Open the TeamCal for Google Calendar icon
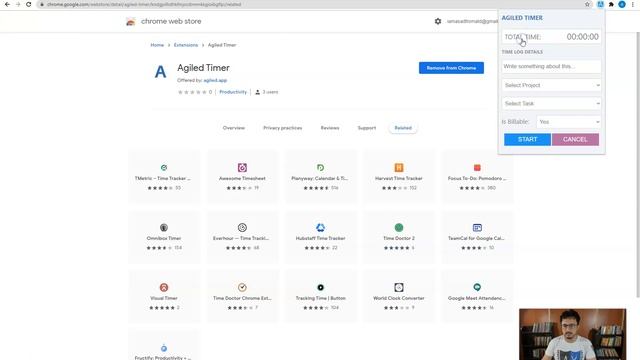The width and height of the screenshot is (640, 360). 477,227
